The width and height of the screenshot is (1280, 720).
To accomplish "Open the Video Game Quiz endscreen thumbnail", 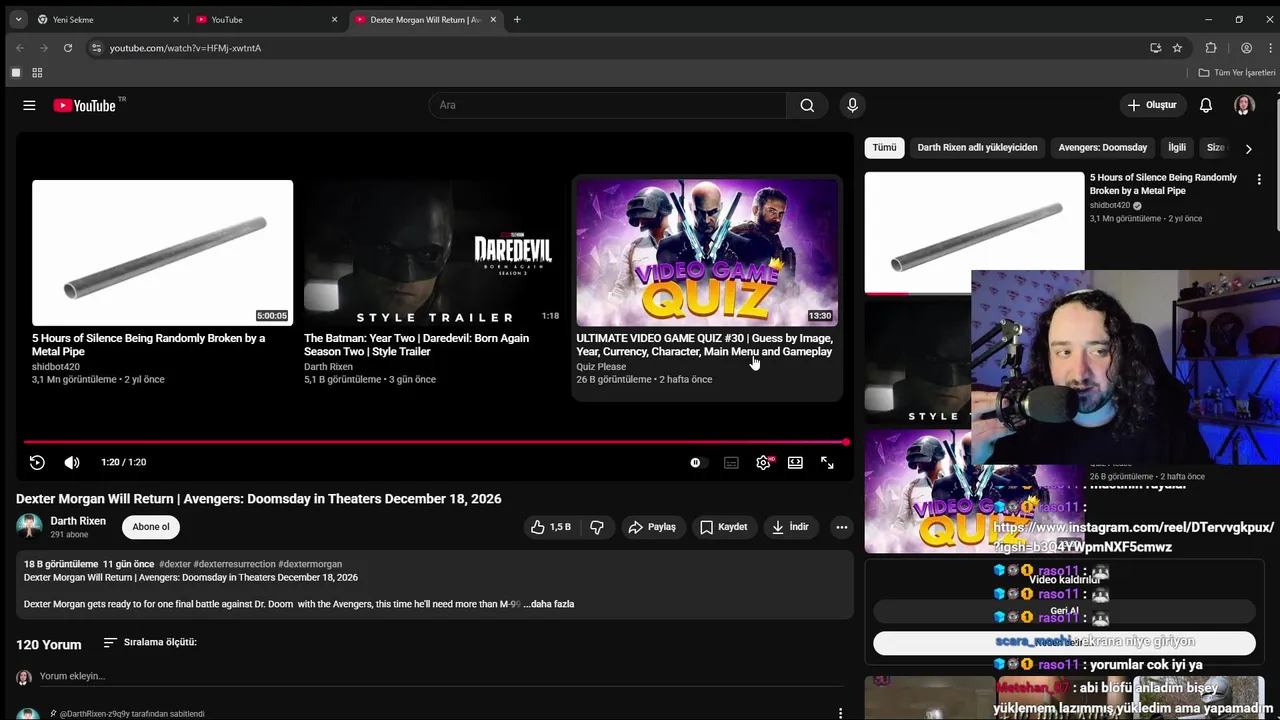I will point(707,253).
